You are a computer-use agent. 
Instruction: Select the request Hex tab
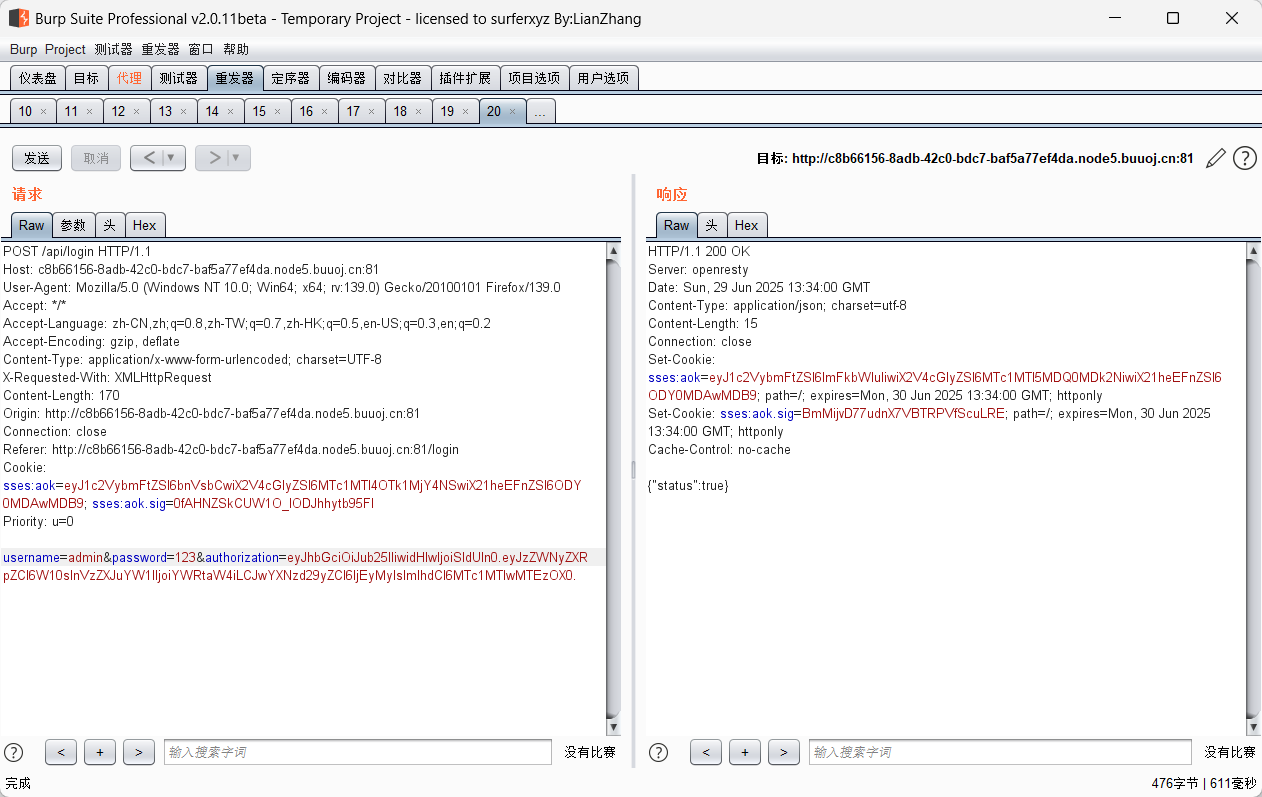click(x=145, y=225)
